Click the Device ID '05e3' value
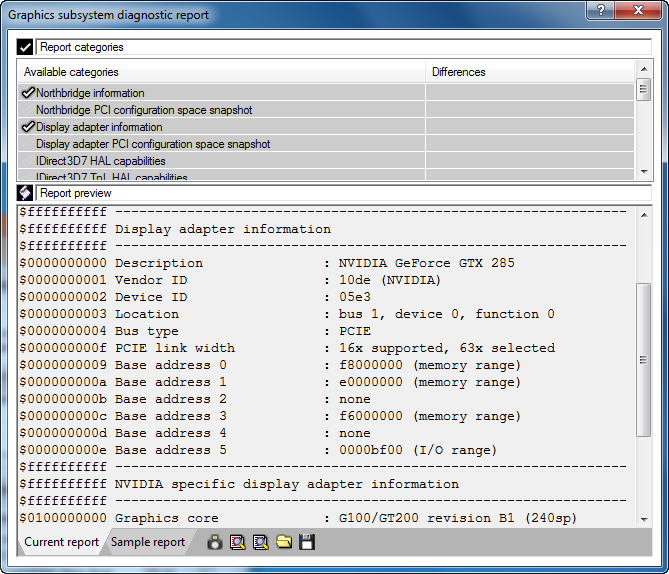This screenshot has width=669, height=574. [x=355, y=297]
